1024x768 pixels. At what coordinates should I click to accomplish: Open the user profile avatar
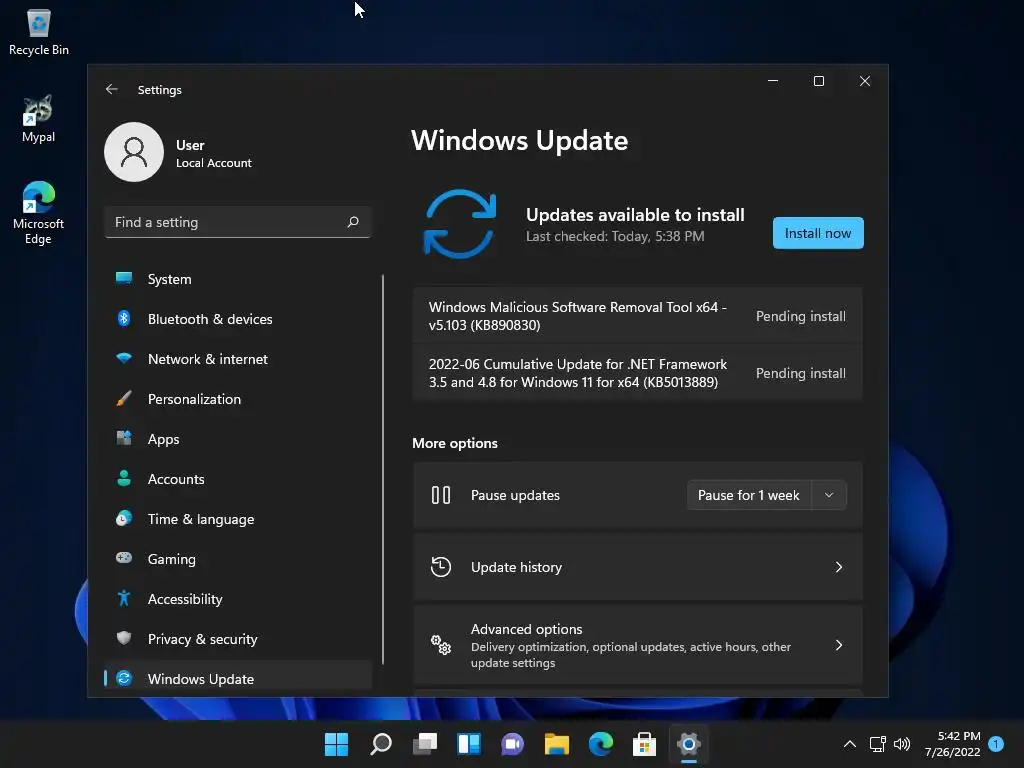pyautogui.click(x=134, y=152)
